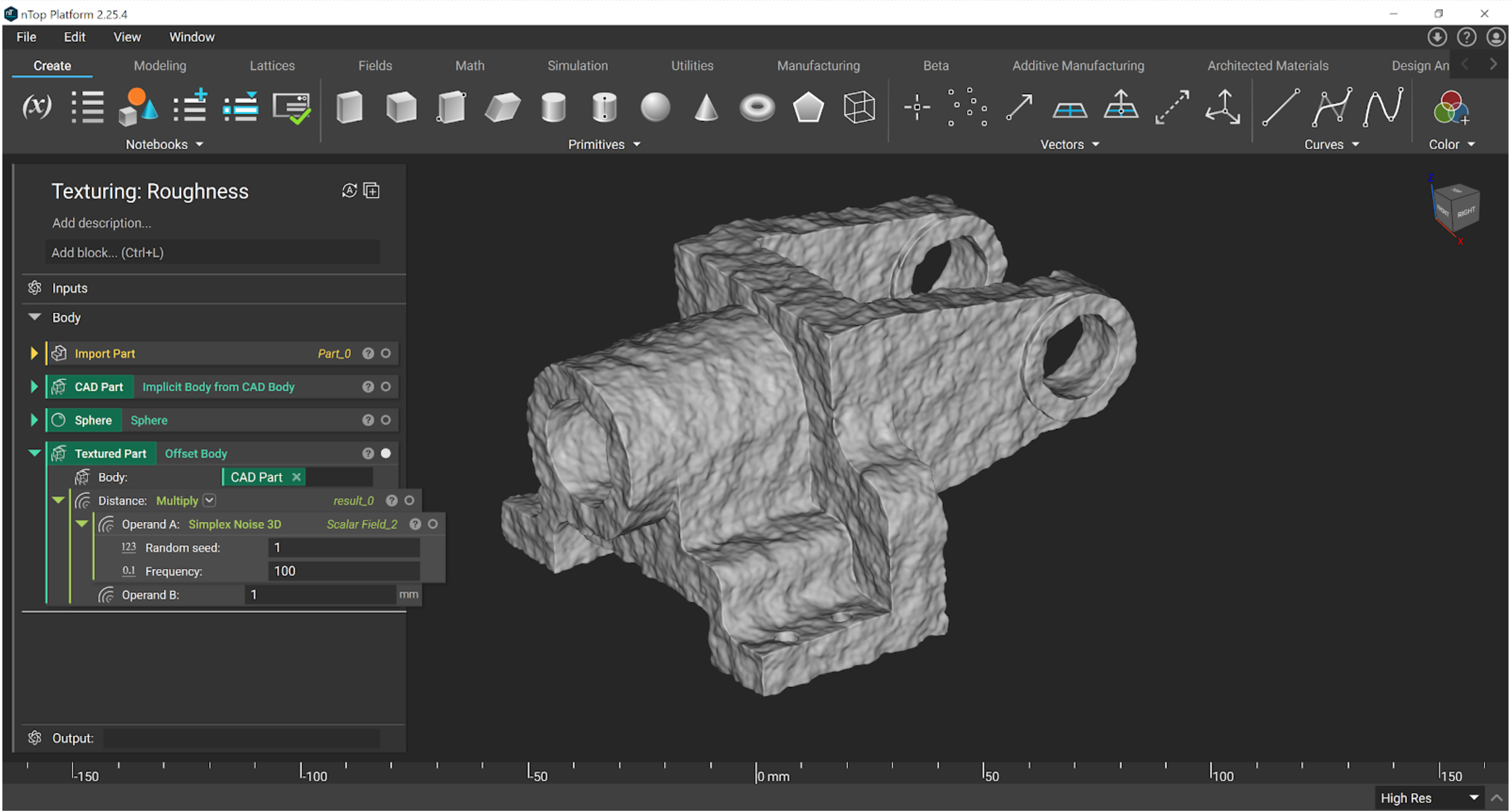Open the help question mark icon

point(1467,38)
